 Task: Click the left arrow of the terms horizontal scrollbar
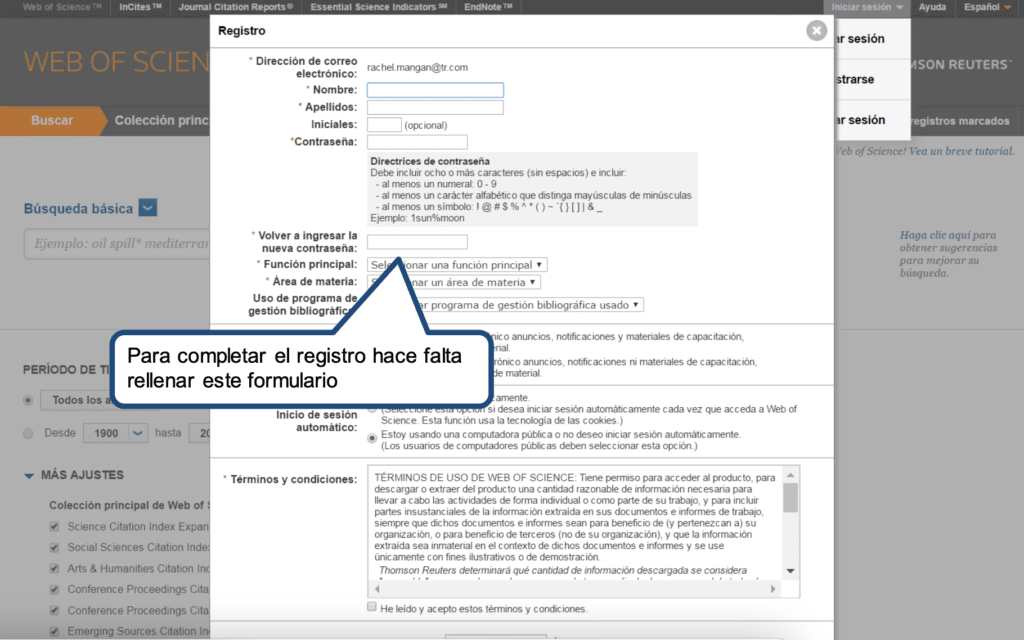377,589
